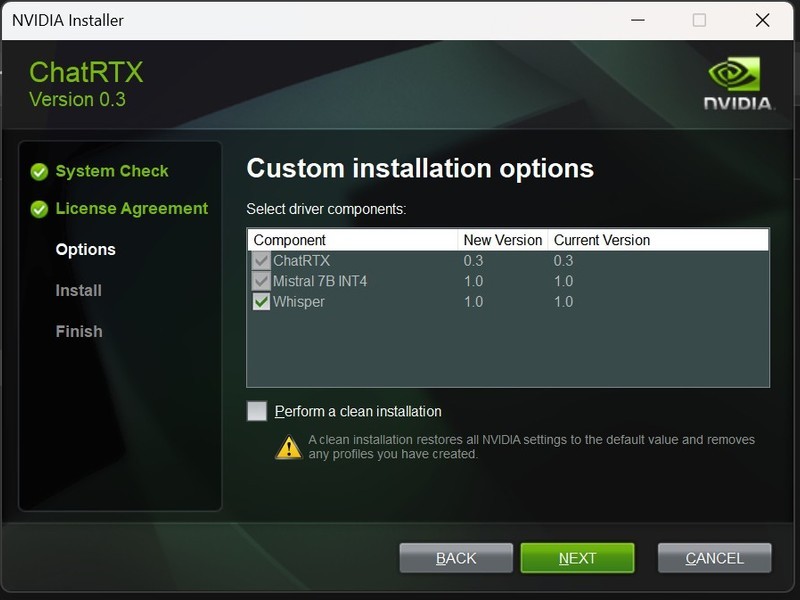Click Whisper new version 1.0

coord(473,302)
